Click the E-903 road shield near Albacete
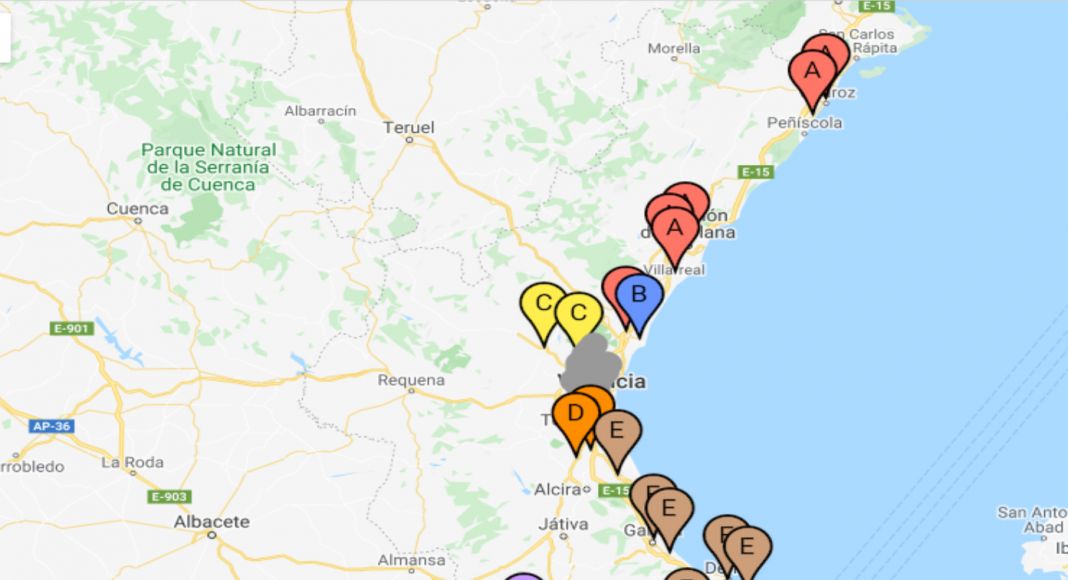 (x=169, y=496)
